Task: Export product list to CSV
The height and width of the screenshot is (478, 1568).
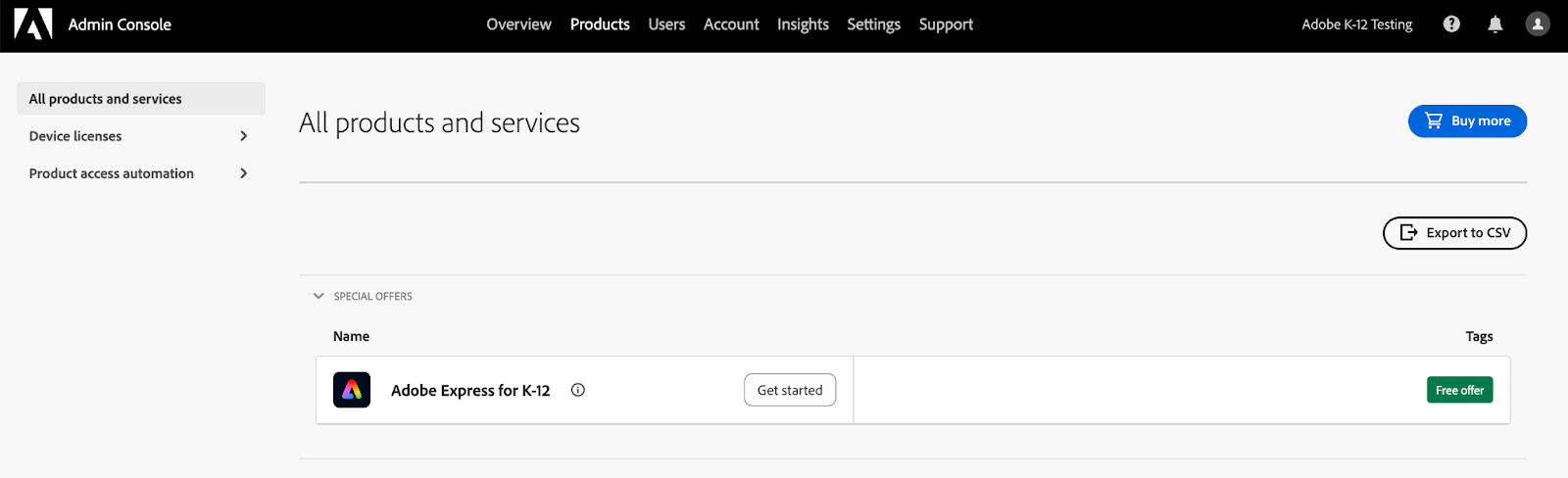Action: click(x=1454, y=233)
